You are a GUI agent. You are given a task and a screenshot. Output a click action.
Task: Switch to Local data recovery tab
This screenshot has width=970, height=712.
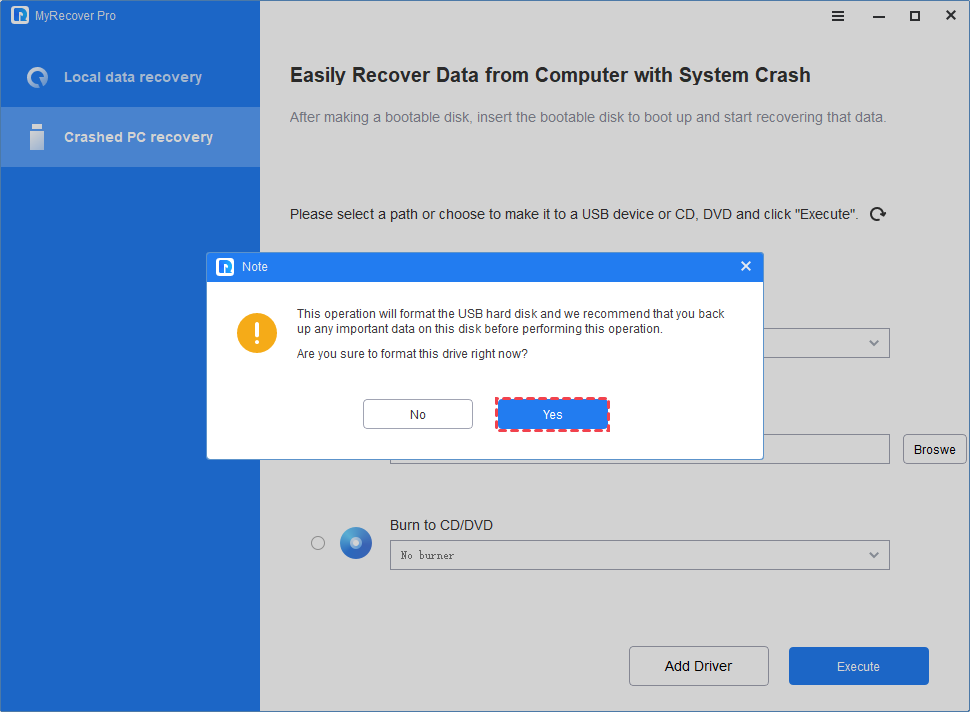tap(132, 77)
